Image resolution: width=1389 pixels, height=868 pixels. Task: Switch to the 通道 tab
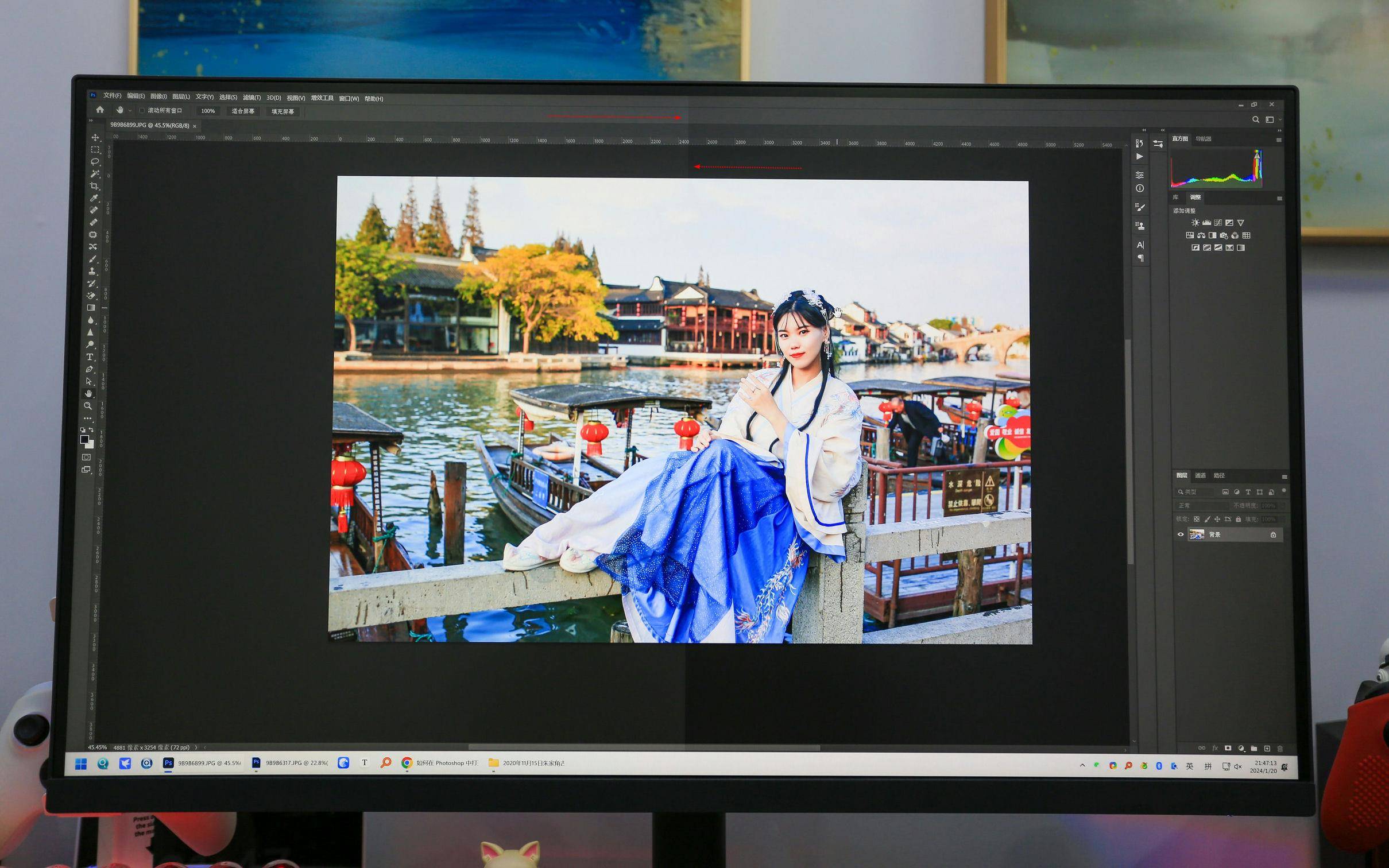tap(1200, 475)
